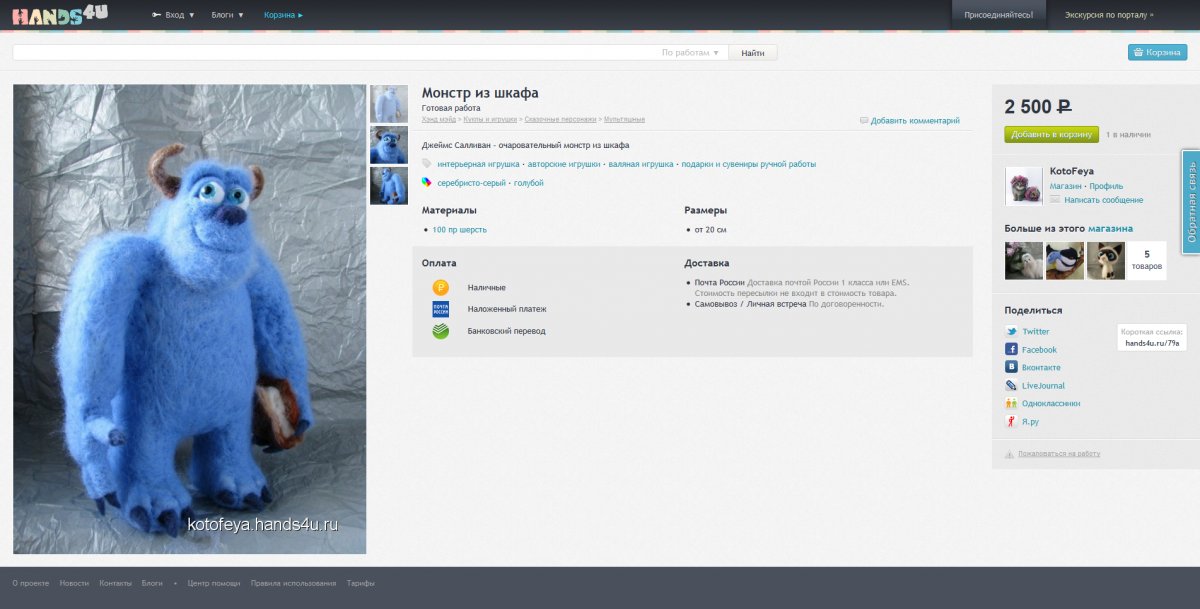Open the Корзина menu in header

[x=283, y=15]
